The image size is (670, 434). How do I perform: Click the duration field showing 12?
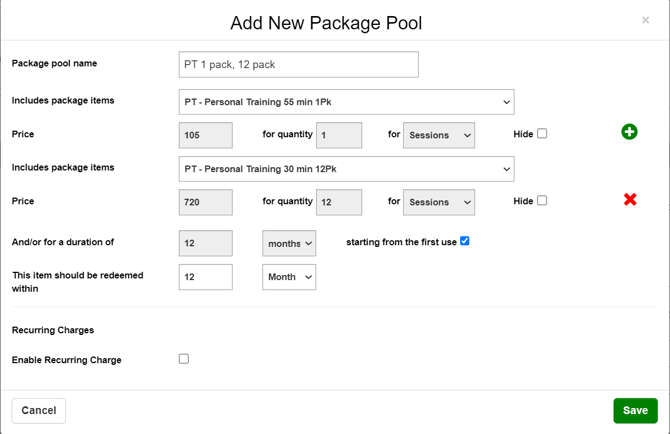tap(206, 243)
